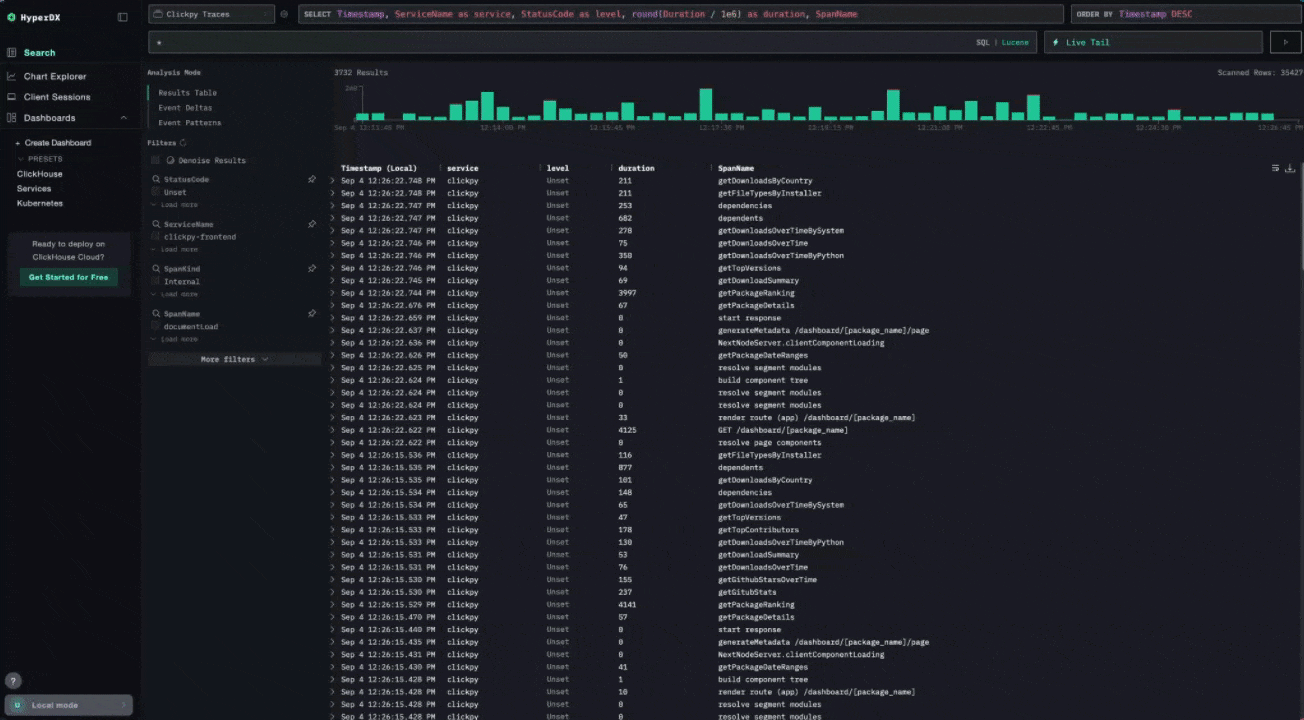Screen dimensions: 1304x720
Task: Switch to Event Deltas analysis mode
Action: tap(186, 107)
